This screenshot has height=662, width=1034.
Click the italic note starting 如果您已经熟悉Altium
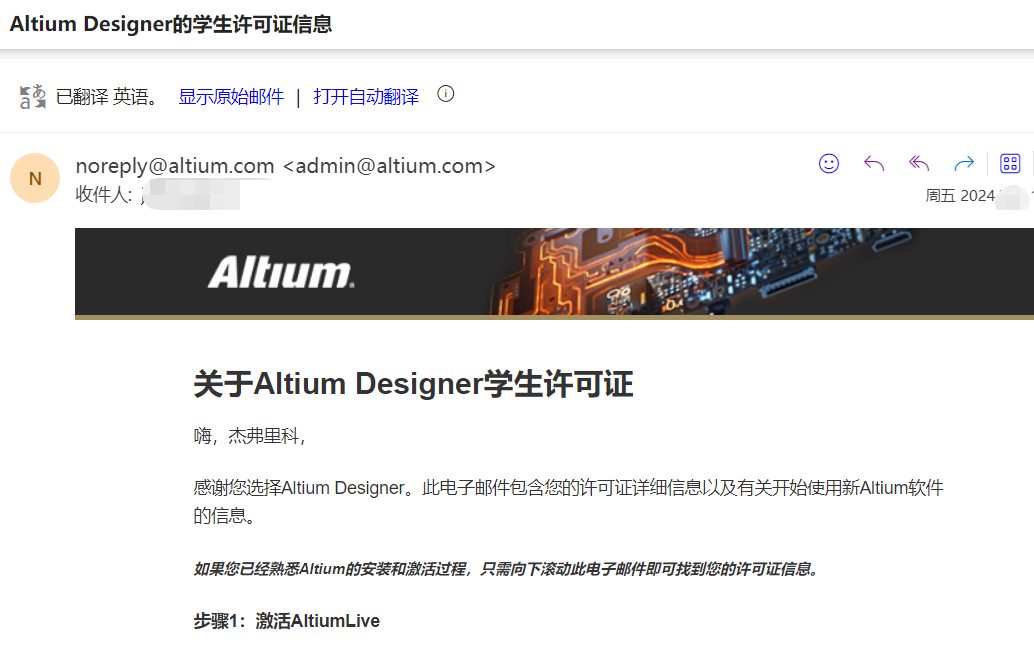(506, 568)
